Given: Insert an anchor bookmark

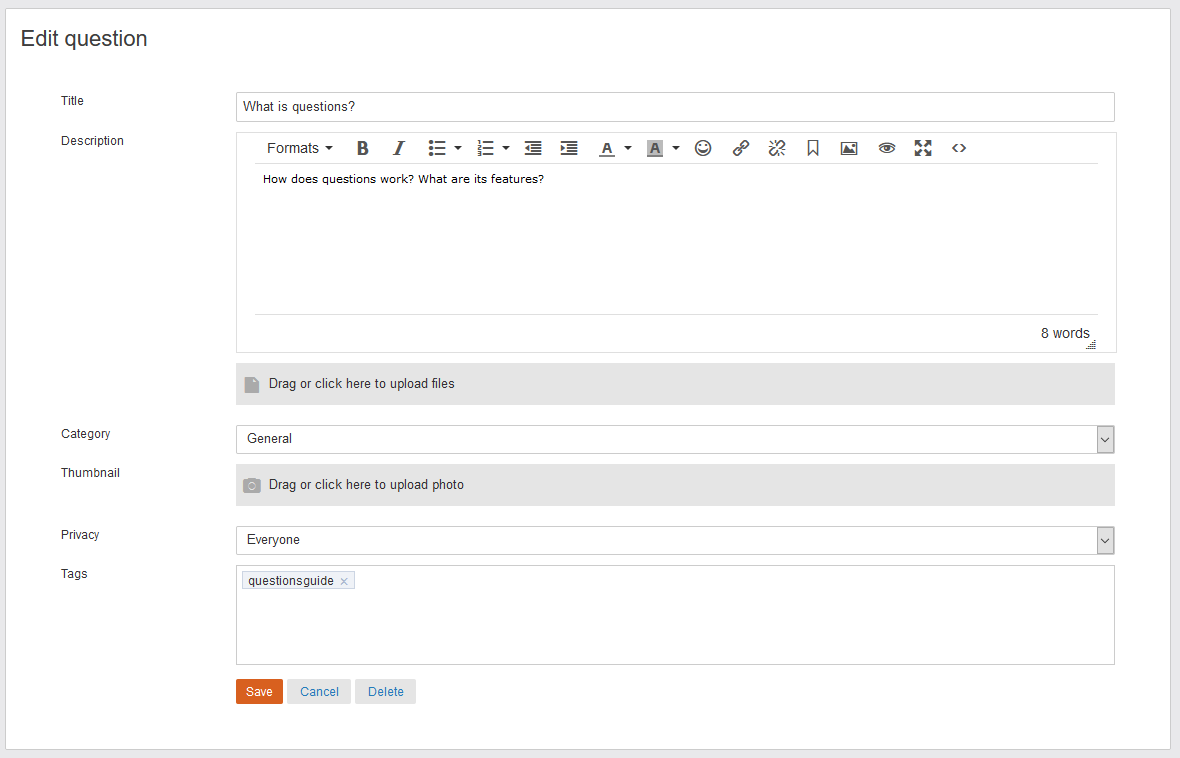Looking at the screenshot, I should point(813,148).
